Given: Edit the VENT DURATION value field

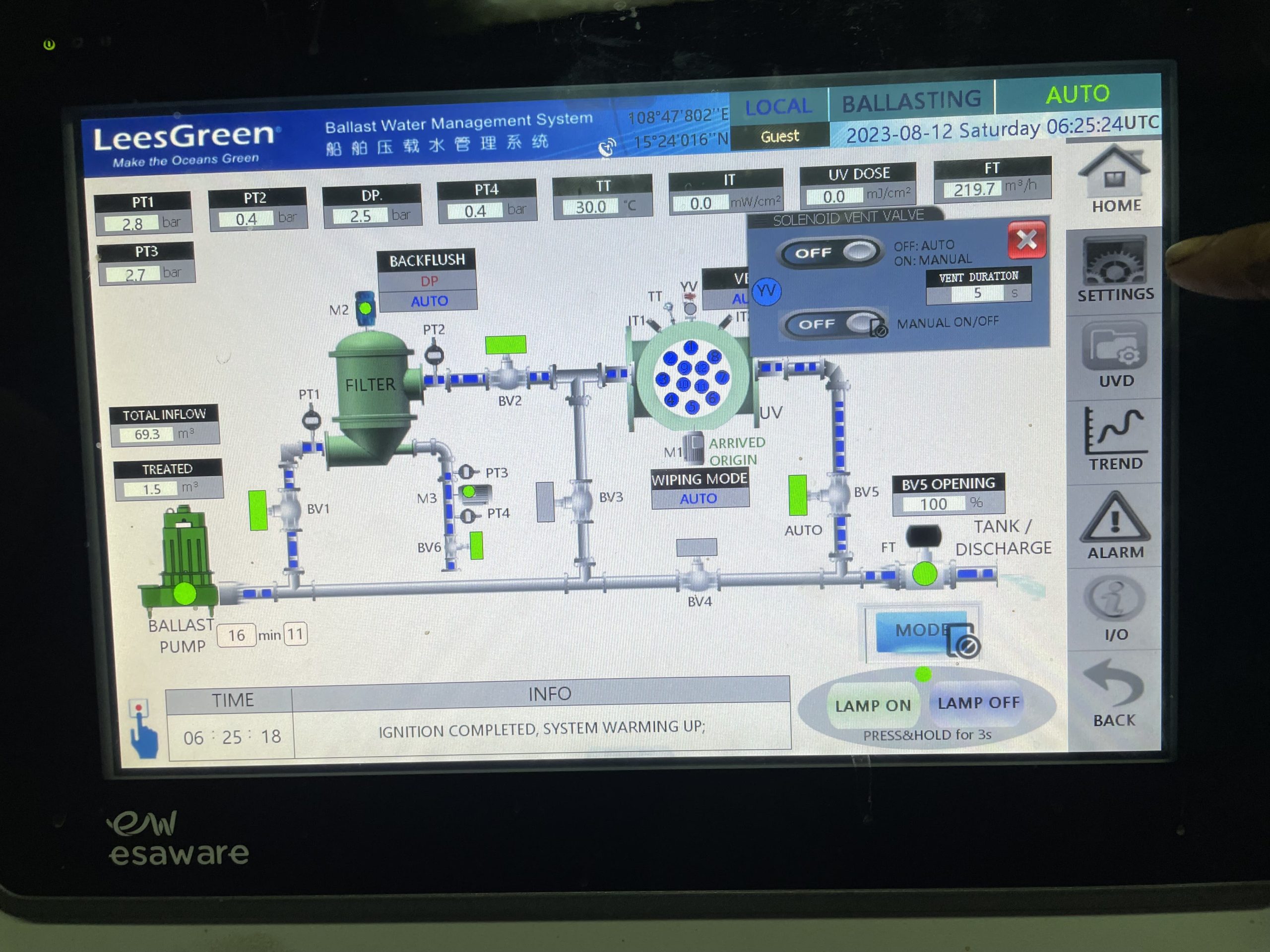Looking at the screenshot, I should [977, 293].
